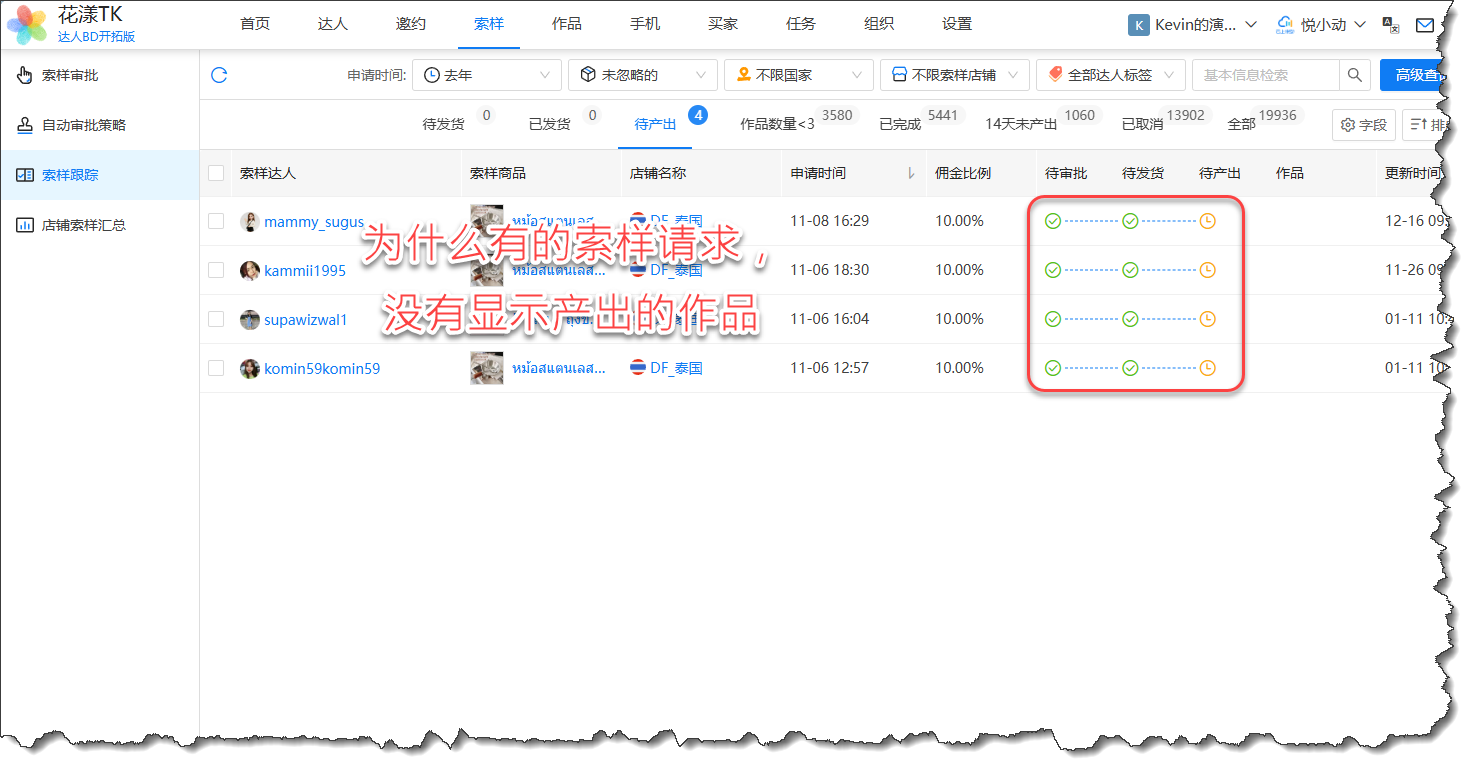Open the 全部达人标签 tag dropdown
The image size is (1478, 773).
point(1110,75)
